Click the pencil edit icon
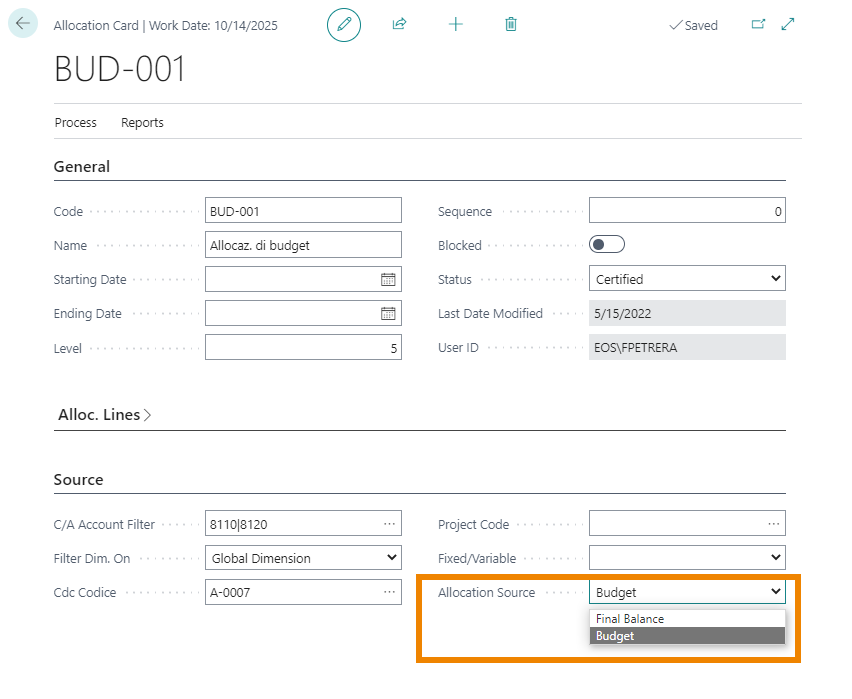Image resolution: width=852 pixels, height=699 pixels. coord(344,24)
